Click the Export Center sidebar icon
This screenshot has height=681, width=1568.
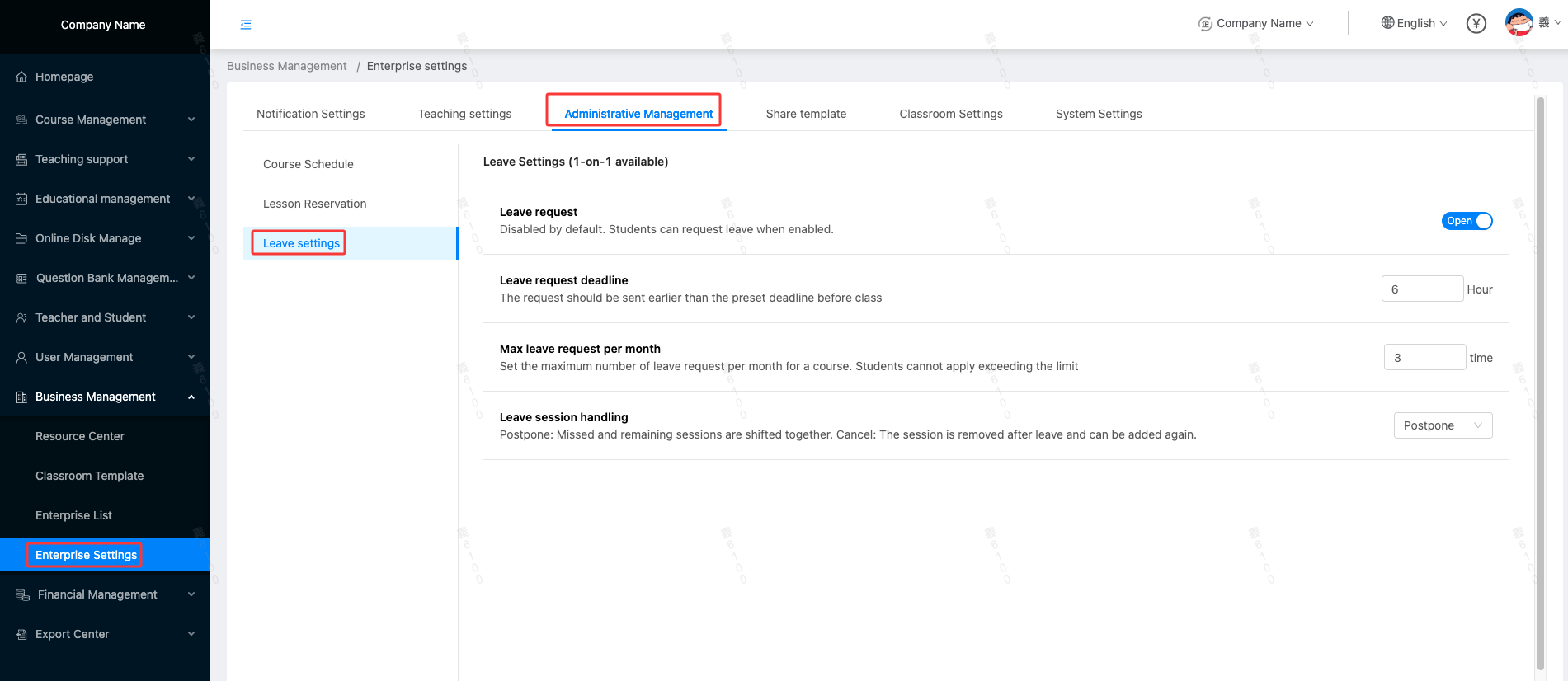[x=21, y=634]
